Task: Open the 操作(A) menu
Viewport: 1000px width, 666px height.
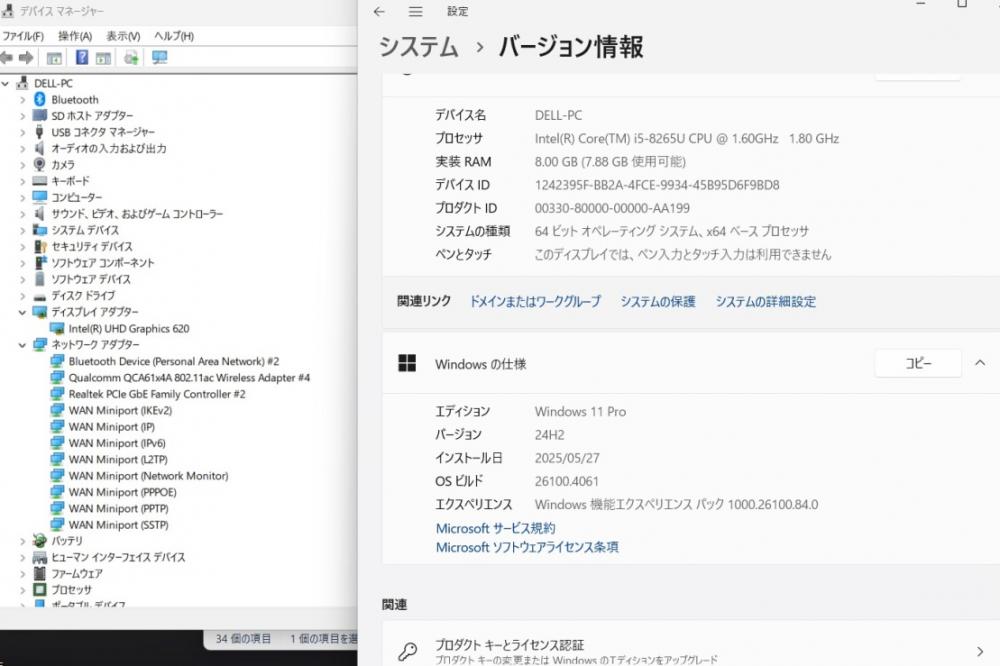Action: (75, 36)
